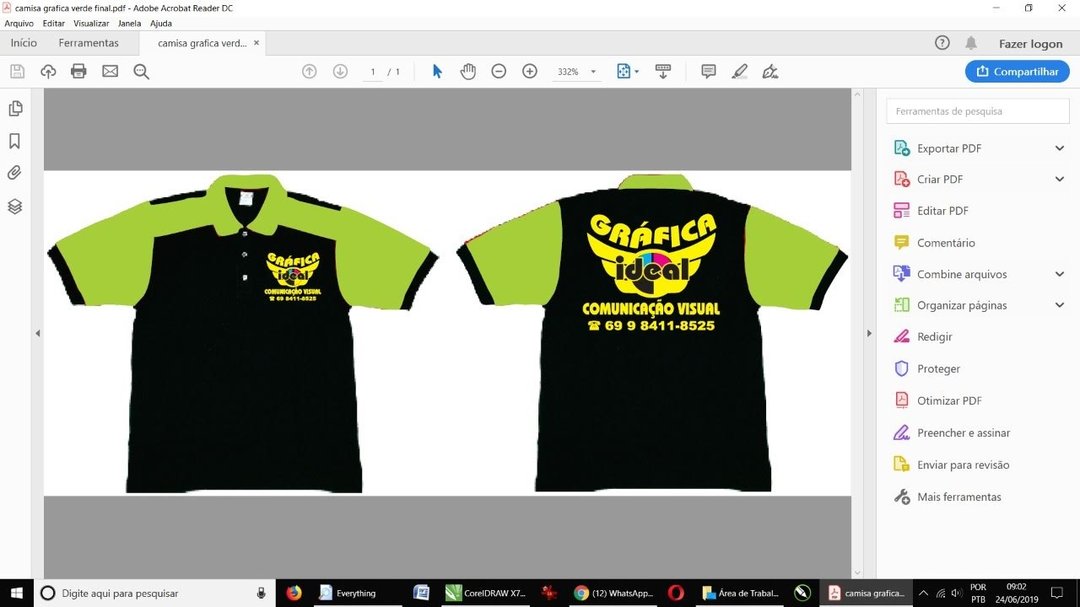Click the add comment note icon
This screenshot has width=1080, height=607.
tap(708, 71)
